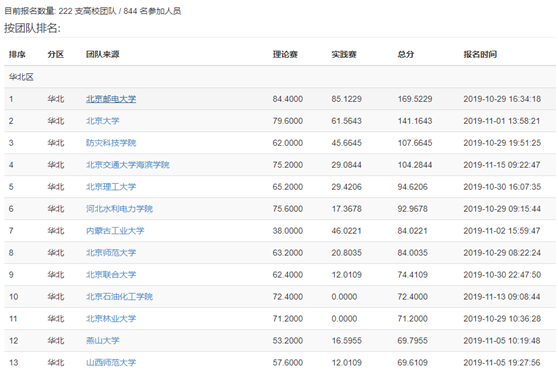Click total score 141.1643
This screenshot has height=371, width=558.
pyautogui.click(x=415, y=121)
